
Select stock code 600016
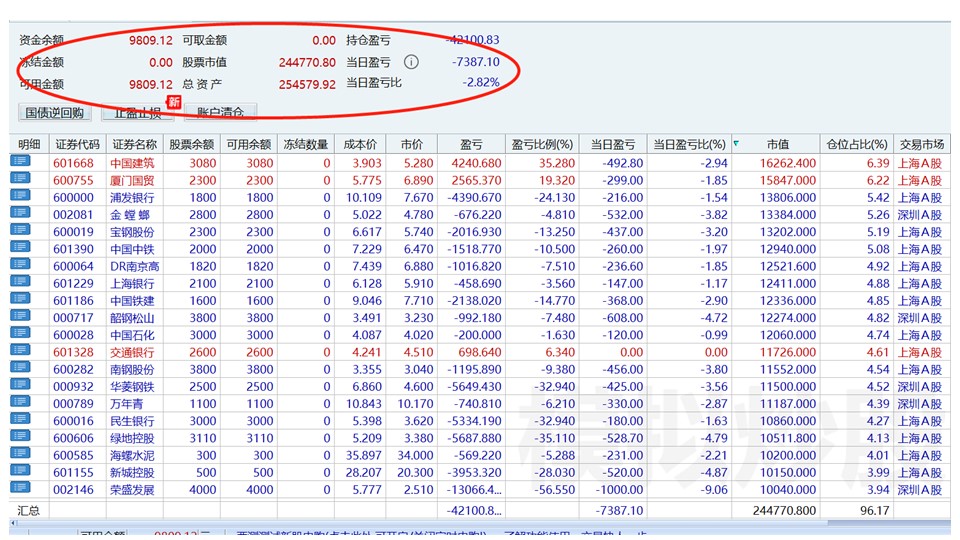73,421
